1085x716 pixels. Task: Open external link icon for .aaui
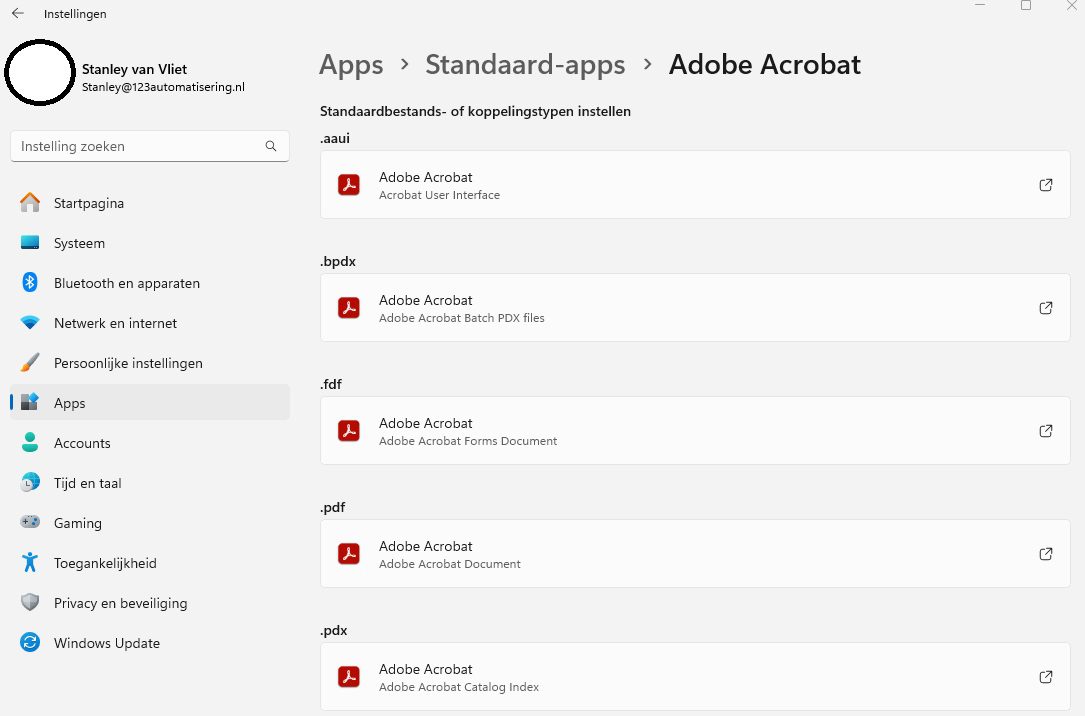click(x=1045, y=185)
